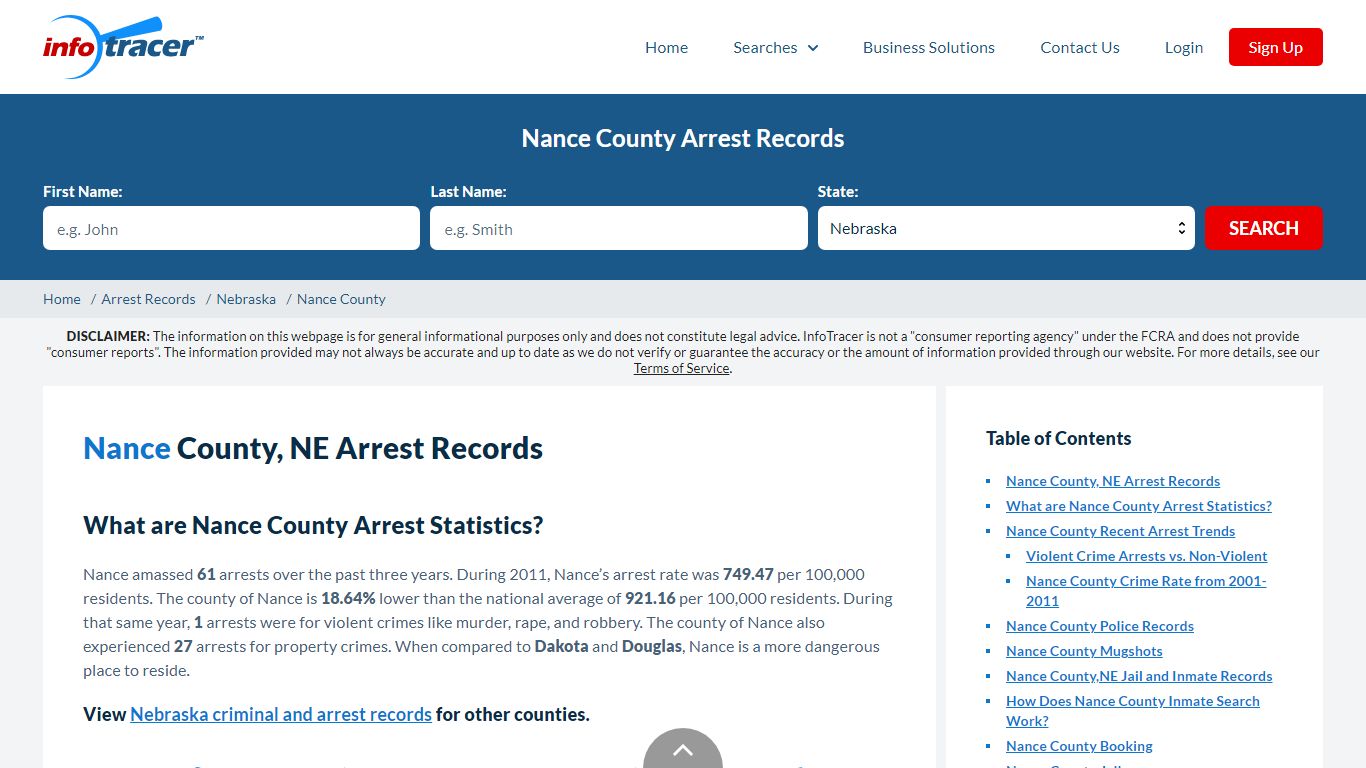Image resolution: width=1366 pixels, height=768 pixels.
Task: Click the State: label
Action: click(838, 191)
